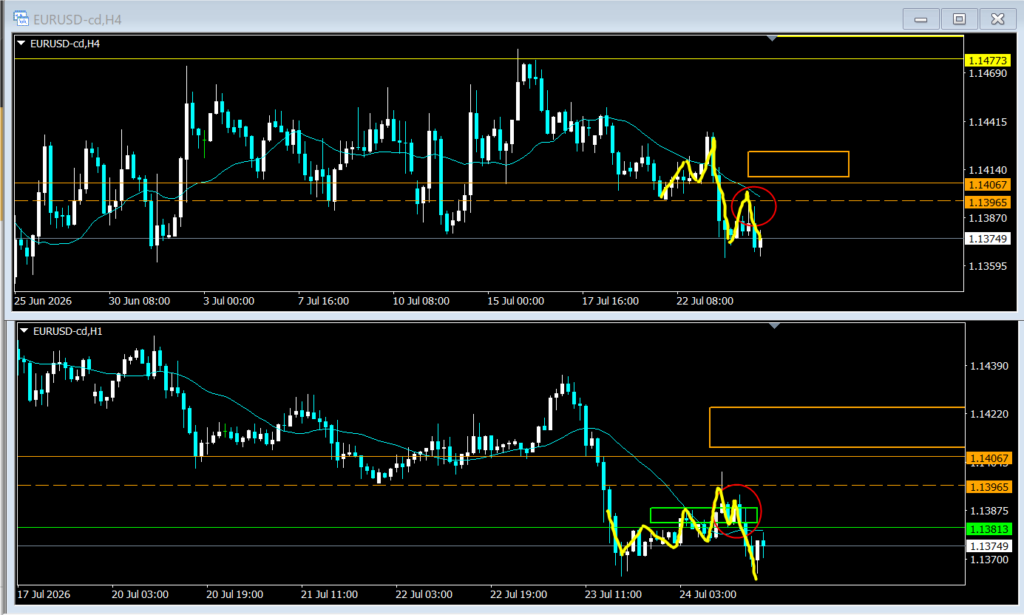Select the orange 1.13965 label on H1 chart
This screenshot has width=1024, height=615.
coord(989,487)
